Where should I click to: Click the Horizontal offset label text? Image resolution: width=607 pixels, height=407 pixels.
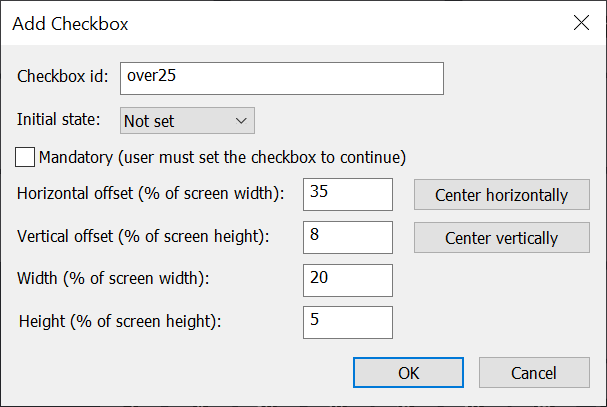point(152,194)
